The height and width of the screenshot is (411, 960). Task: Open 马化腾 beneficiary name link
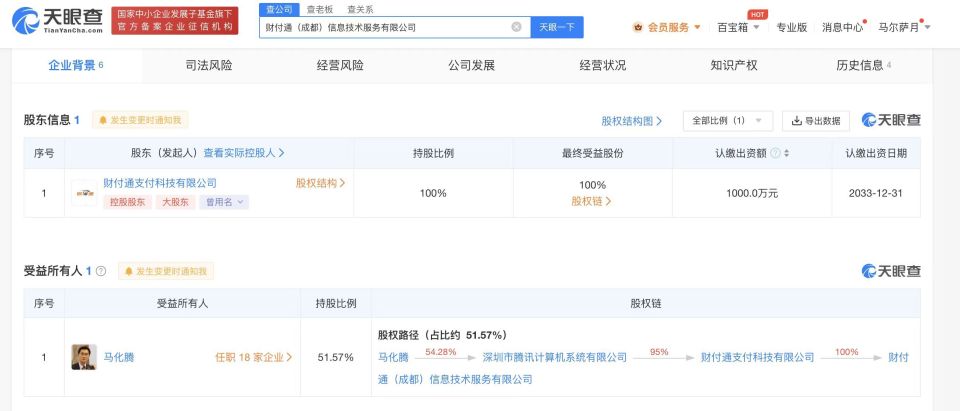(118, 357)
